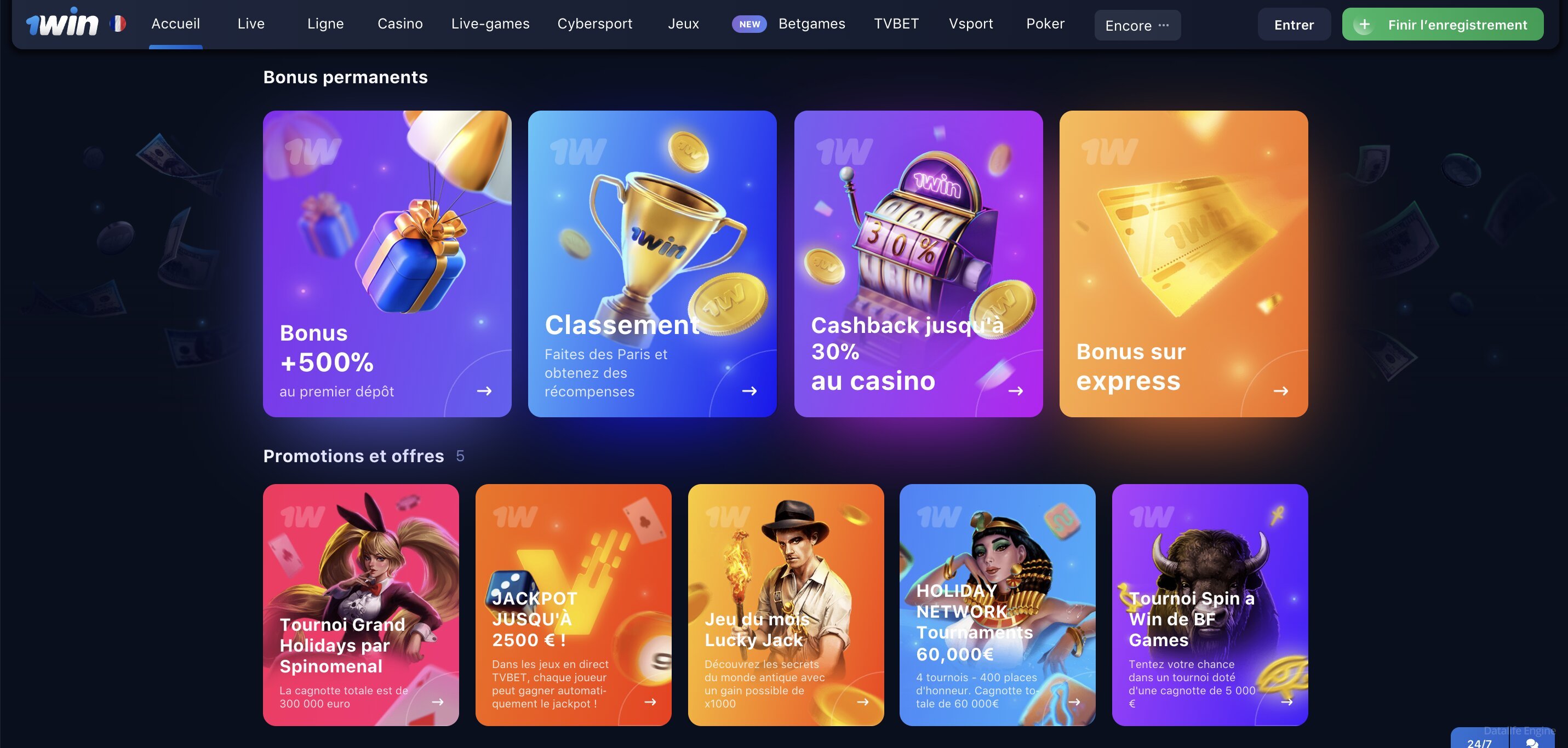1568x748 pixels.
Task: Open Tournoi Grand Holidays par Spinomenal promo
Action: point(360,605)
